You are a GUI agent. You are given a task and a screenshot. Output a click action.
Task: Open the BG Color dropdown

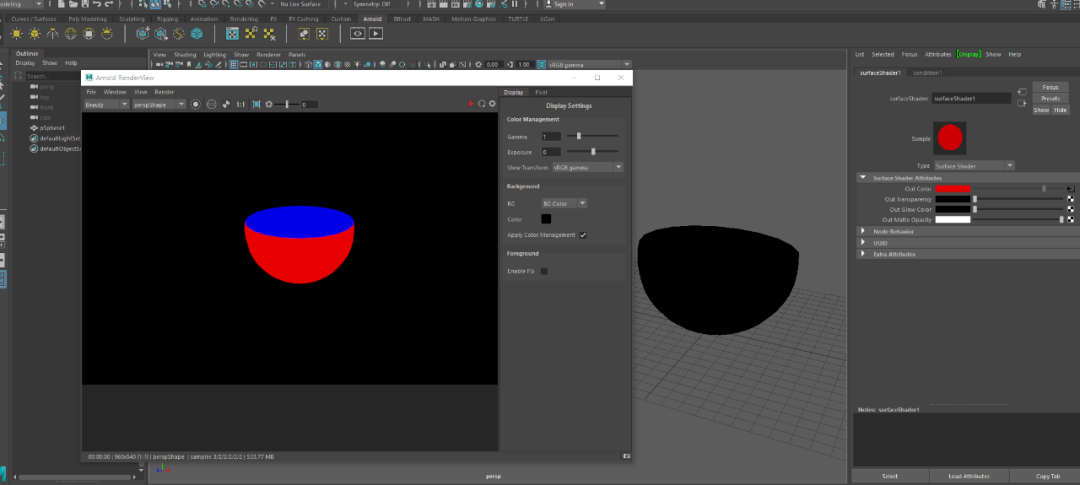click(x=564, y=203)
